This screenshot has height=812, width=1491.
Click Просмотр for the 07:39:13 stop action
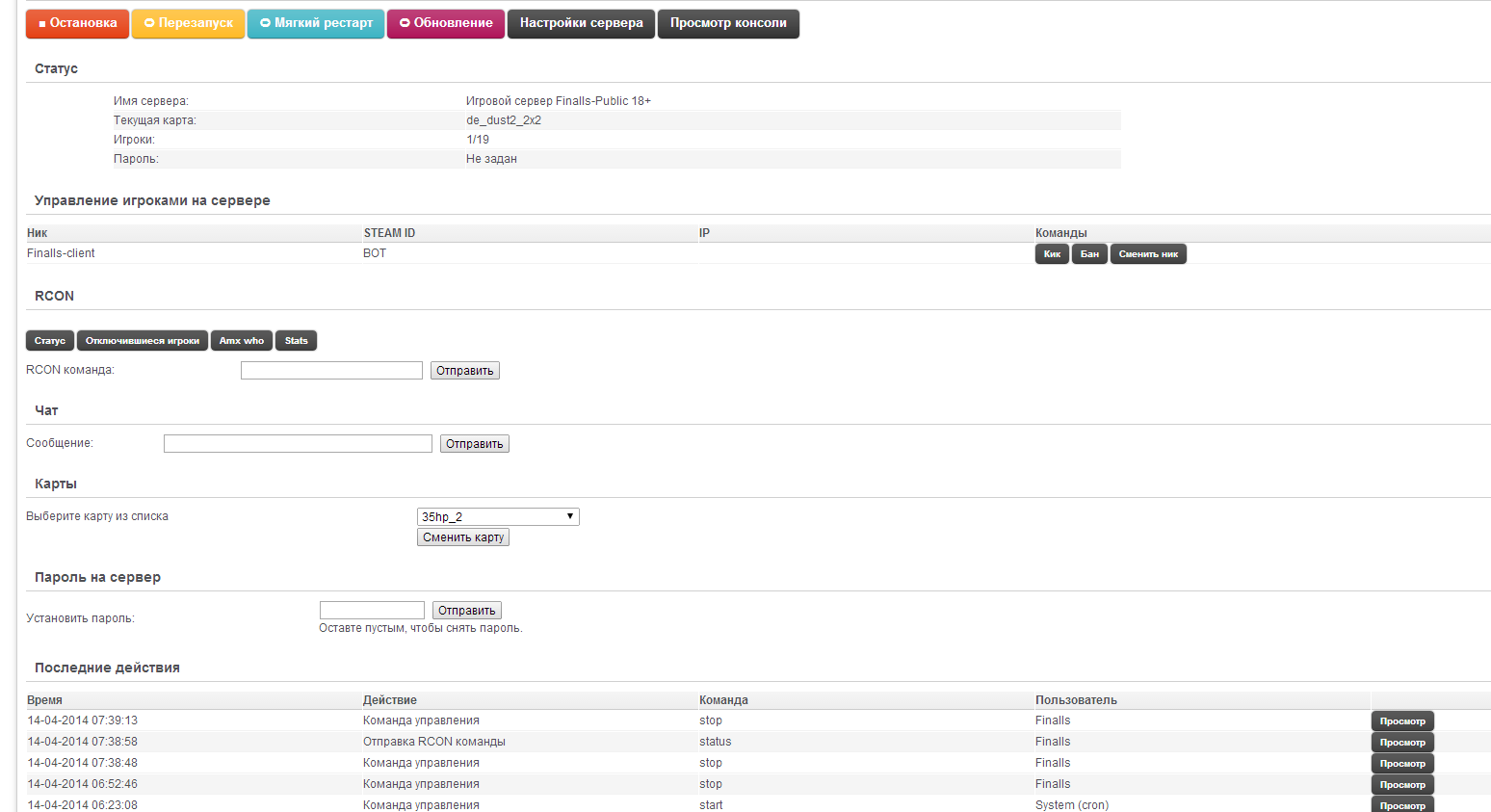1402,721
